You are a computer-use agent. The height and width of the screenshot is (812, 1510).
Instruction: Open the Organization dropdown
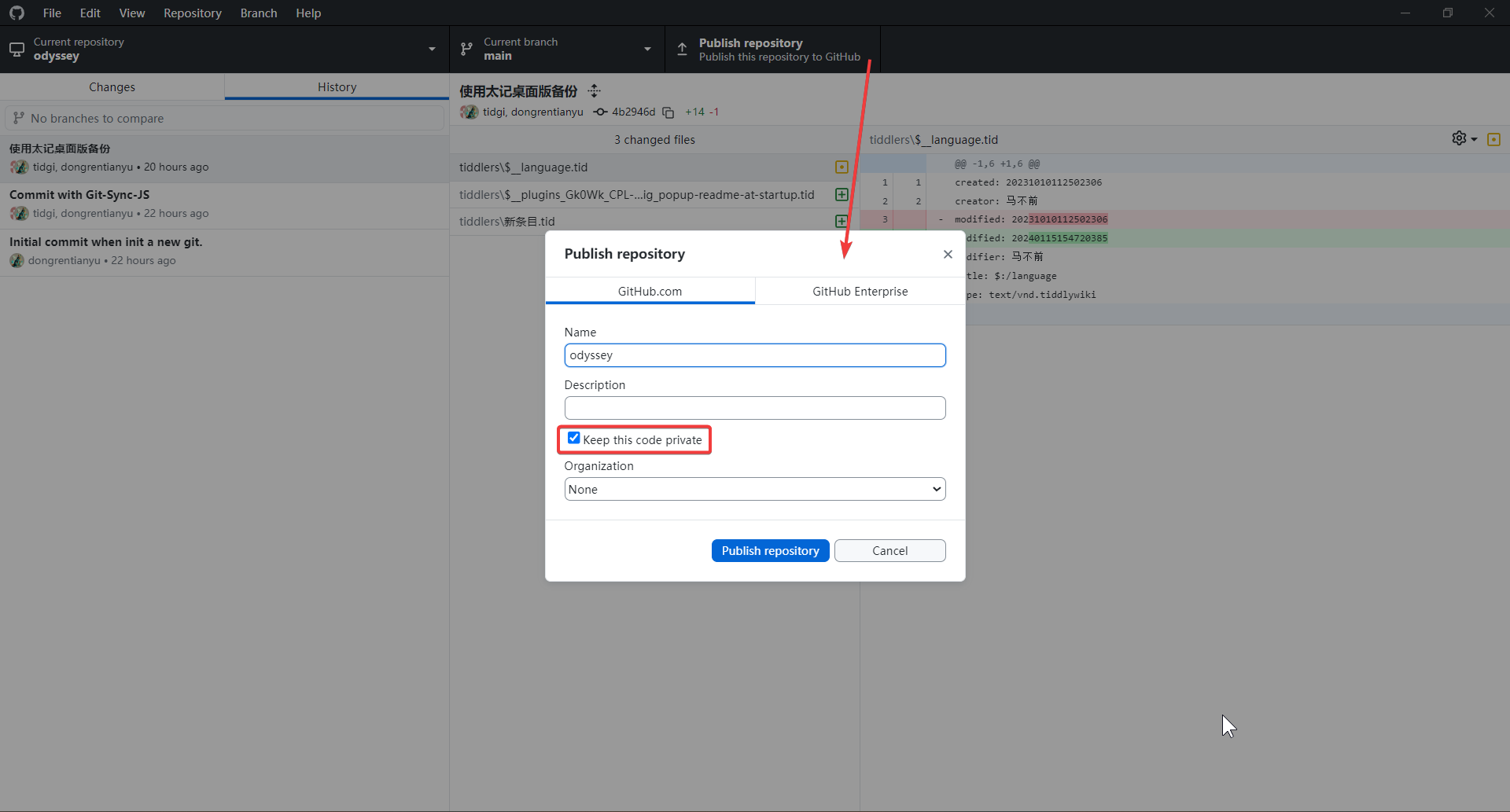[755, 489]
